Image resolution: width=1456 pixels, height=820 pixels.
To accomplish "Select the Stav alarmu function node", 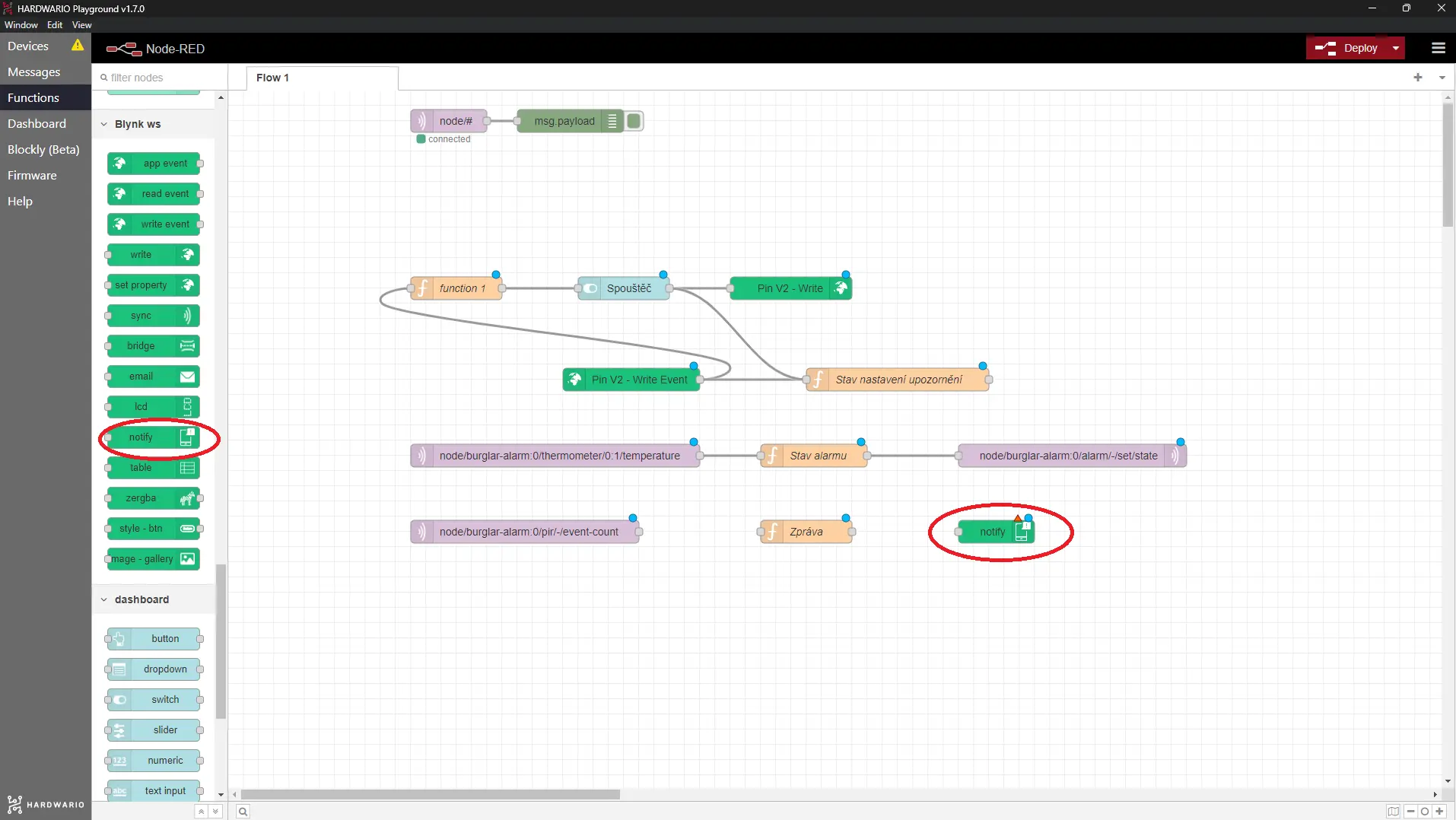I will [x=814, y=456].
